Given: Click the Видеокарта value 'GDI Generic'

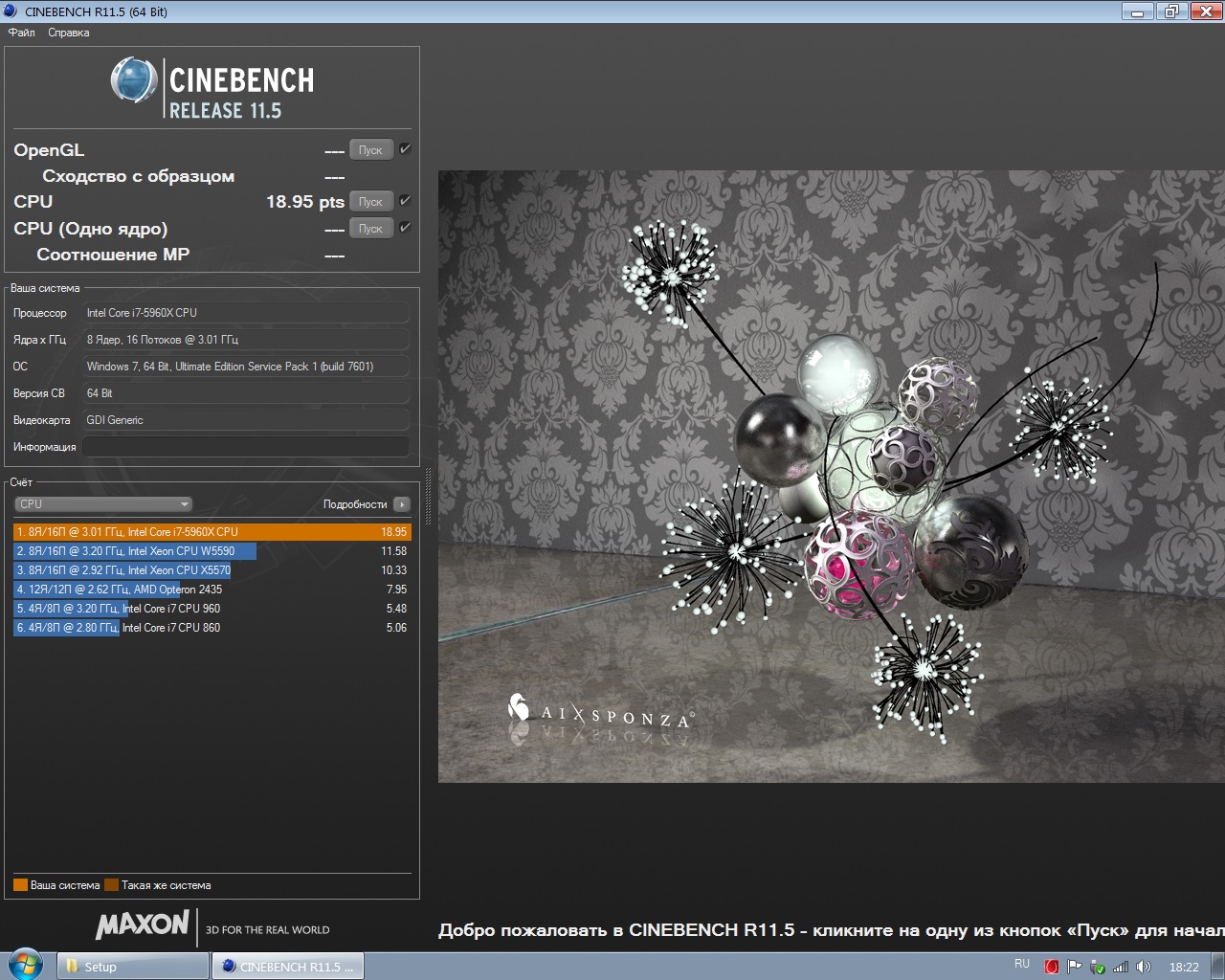Looking at the screenshot, I should [246, 420].
